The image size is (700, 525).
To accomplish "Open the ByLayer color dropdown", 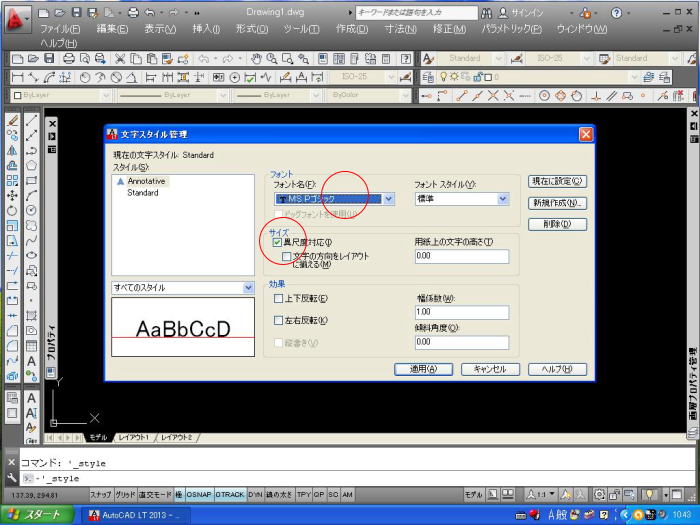I will (105, 95).
